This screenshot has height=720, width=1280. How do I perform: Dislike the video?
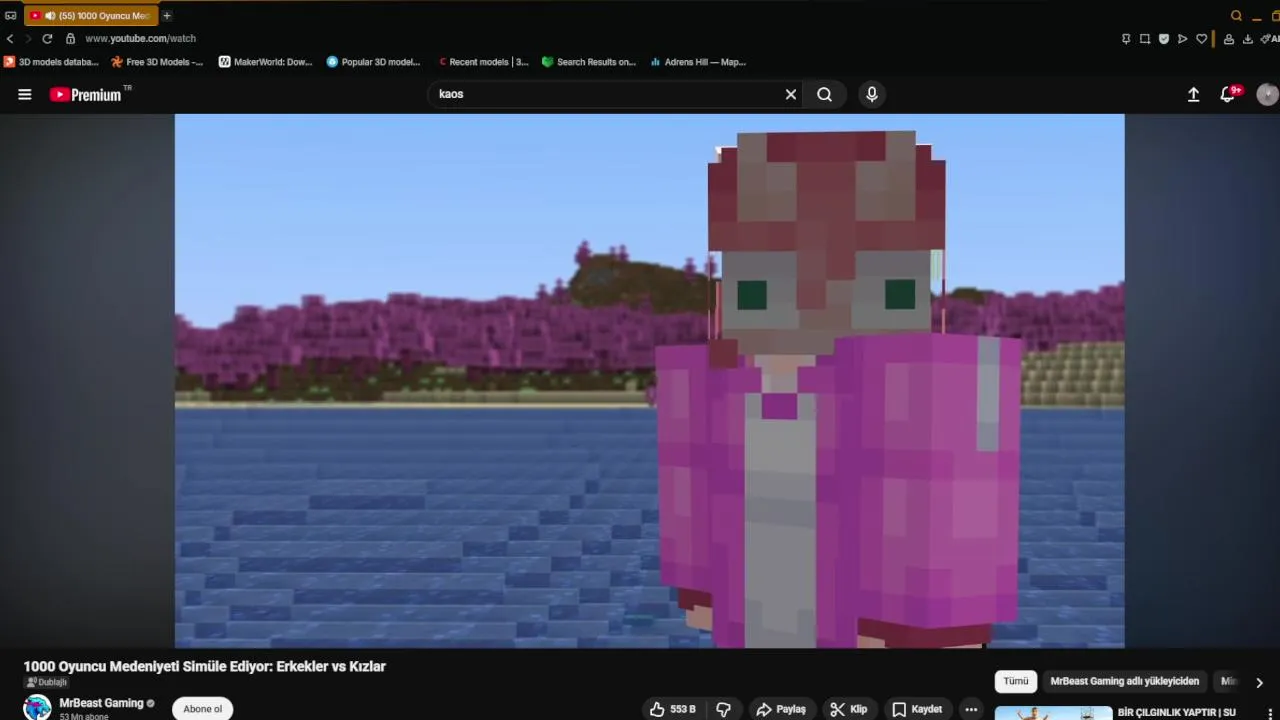[x=724, y=709]
